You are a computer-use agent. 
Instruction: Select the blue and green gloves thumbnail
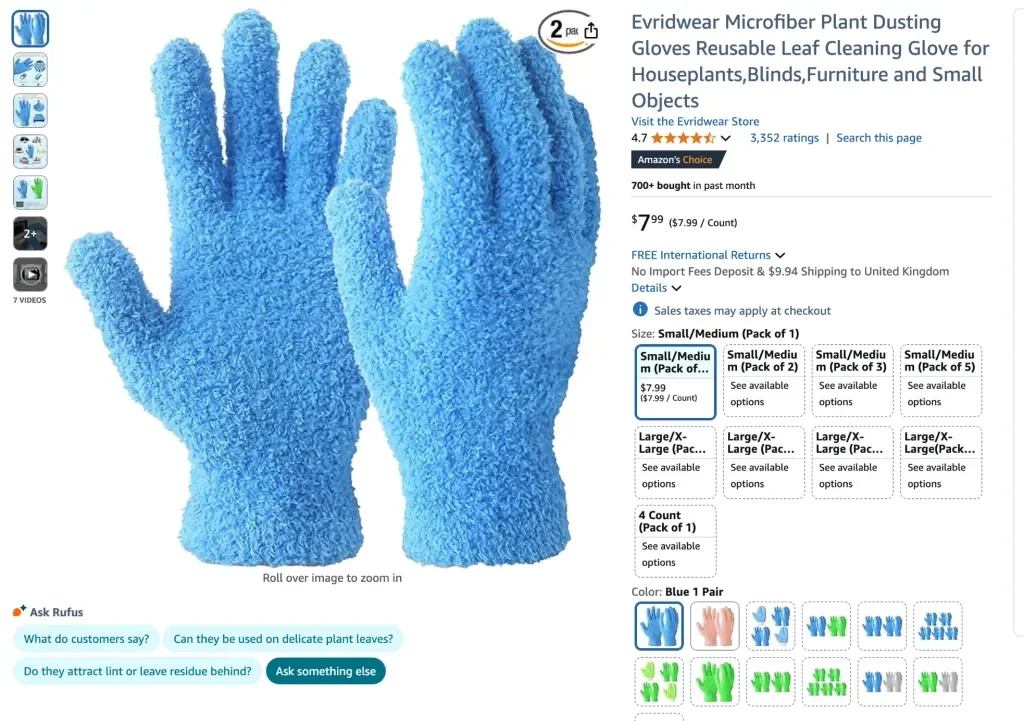pos(30,193)
